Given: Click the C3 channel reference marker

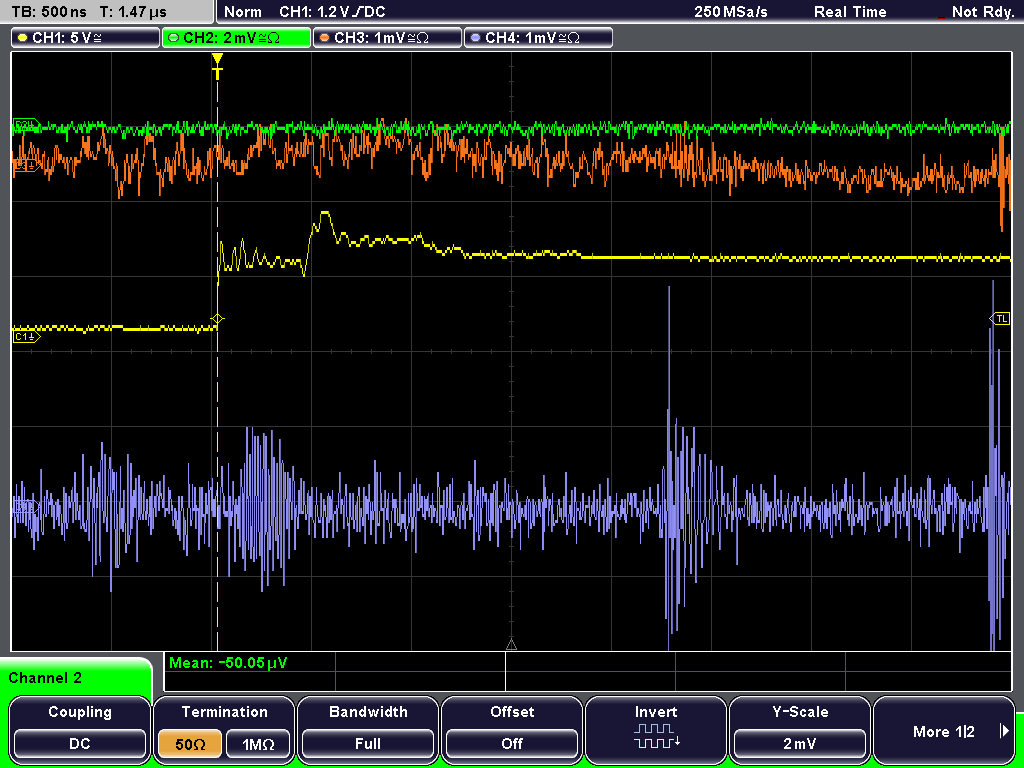Looking at the screenshot, I should (26, 167).
